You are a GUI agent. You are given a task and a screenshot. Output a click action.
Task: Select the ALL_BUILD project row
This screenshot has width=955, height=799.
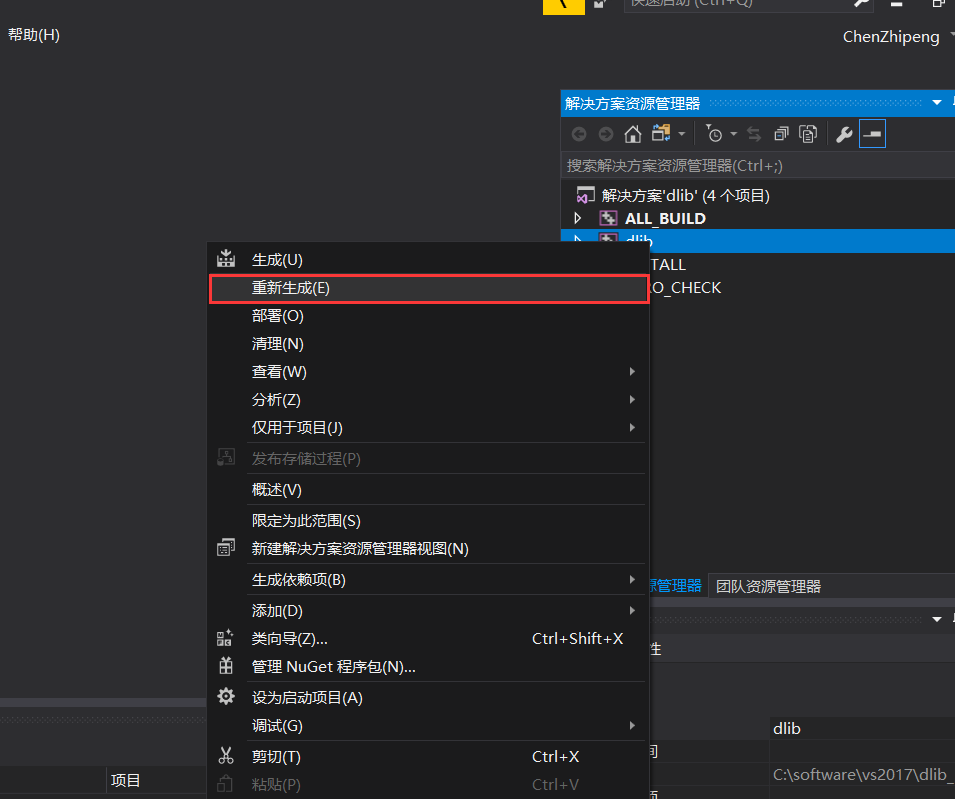tap(758, 218)
